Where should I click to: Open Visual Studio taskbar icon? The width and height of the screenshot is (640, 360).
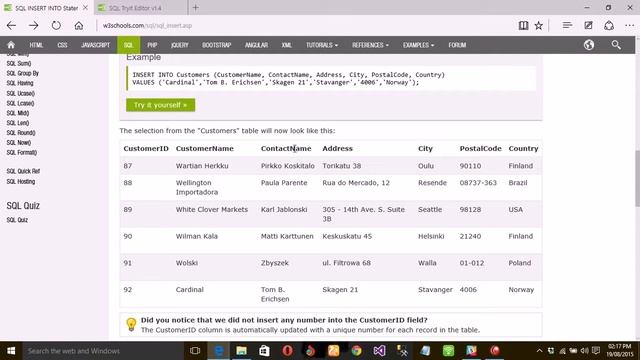(x=379, y=351)
